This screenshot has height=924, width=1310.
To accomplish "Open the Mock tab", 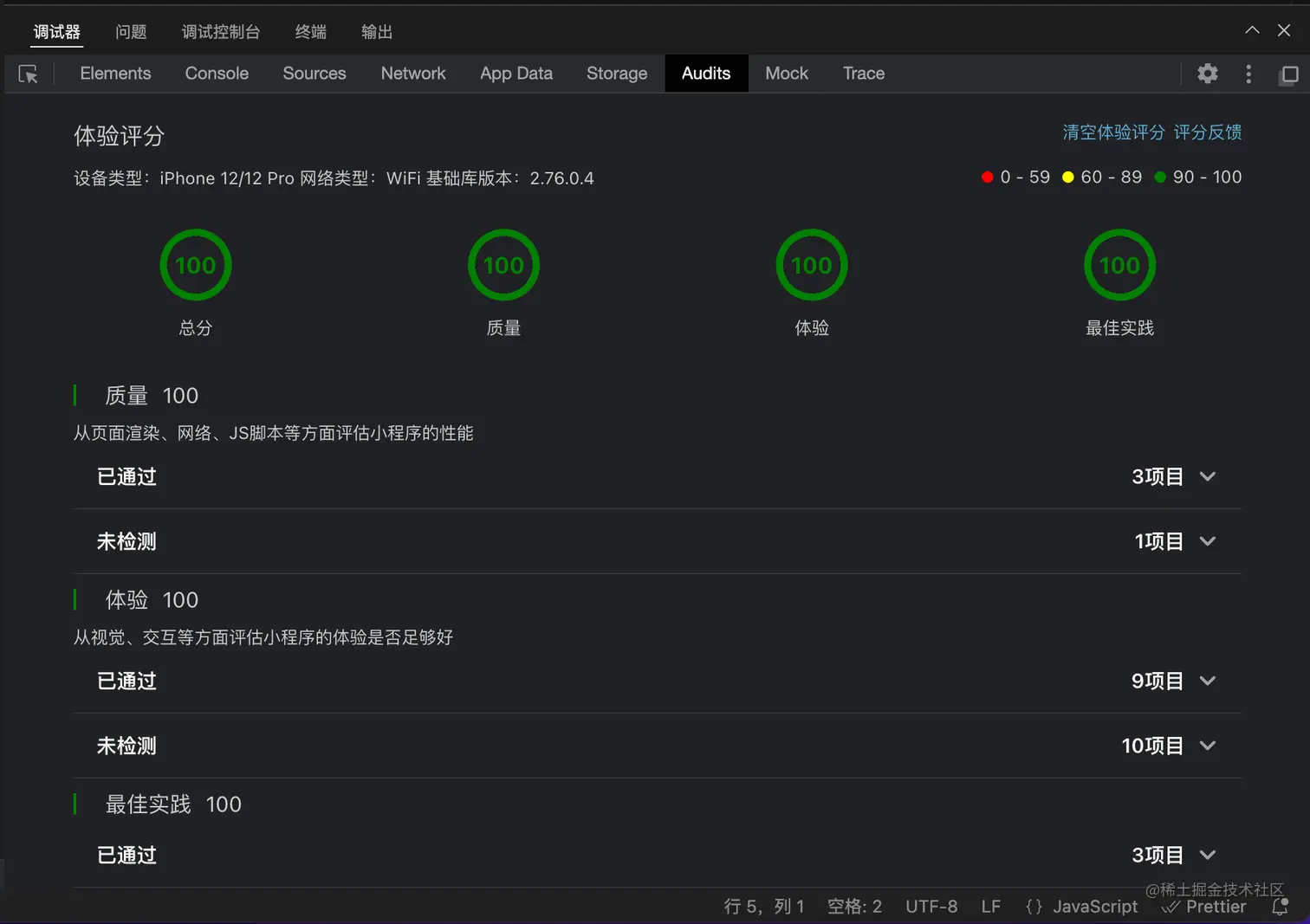I will pyautogui.click(x=787, y=74).
